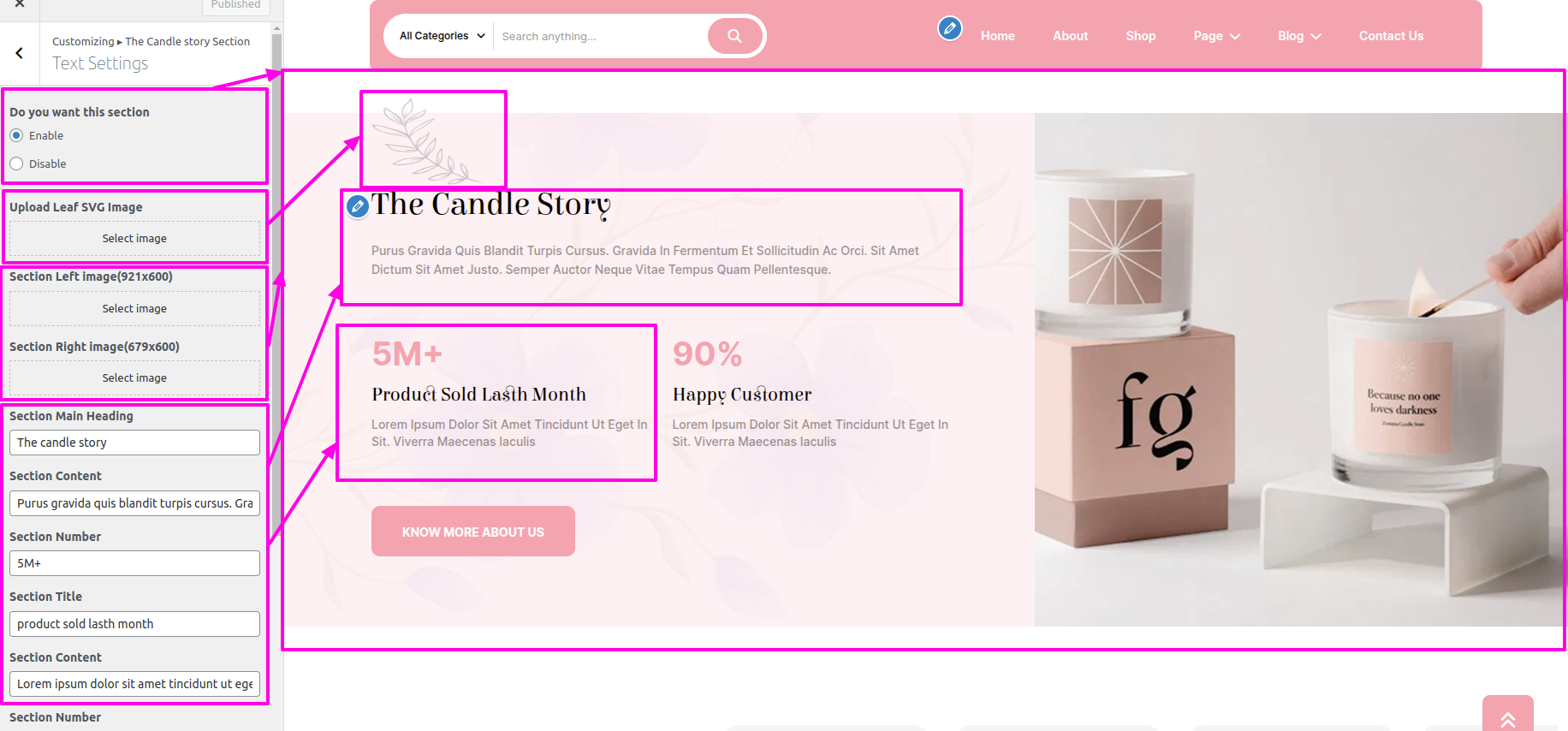Close the customizer with X icon
The width and height of the screenshot is (1568, 731).
pos(20,4)
